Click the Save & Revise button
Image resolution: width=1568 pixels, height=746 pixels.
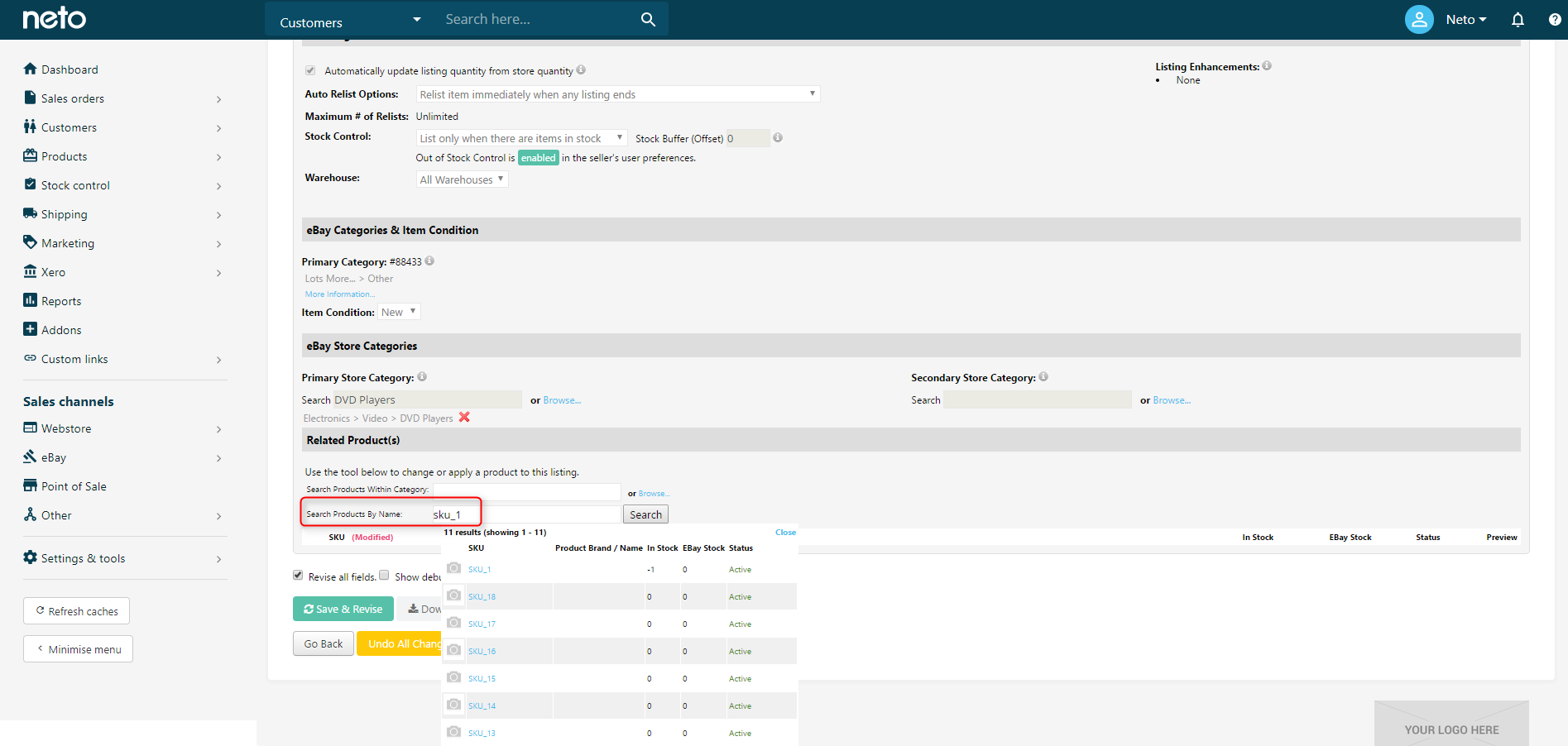pyautogui.click(x=343, y=609)
